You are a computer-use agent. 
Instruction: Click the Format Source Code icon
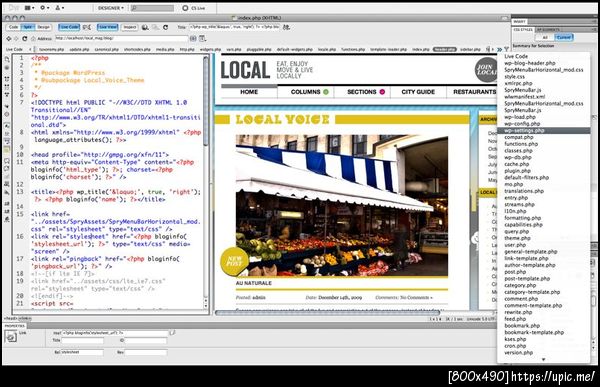(7, 219)
